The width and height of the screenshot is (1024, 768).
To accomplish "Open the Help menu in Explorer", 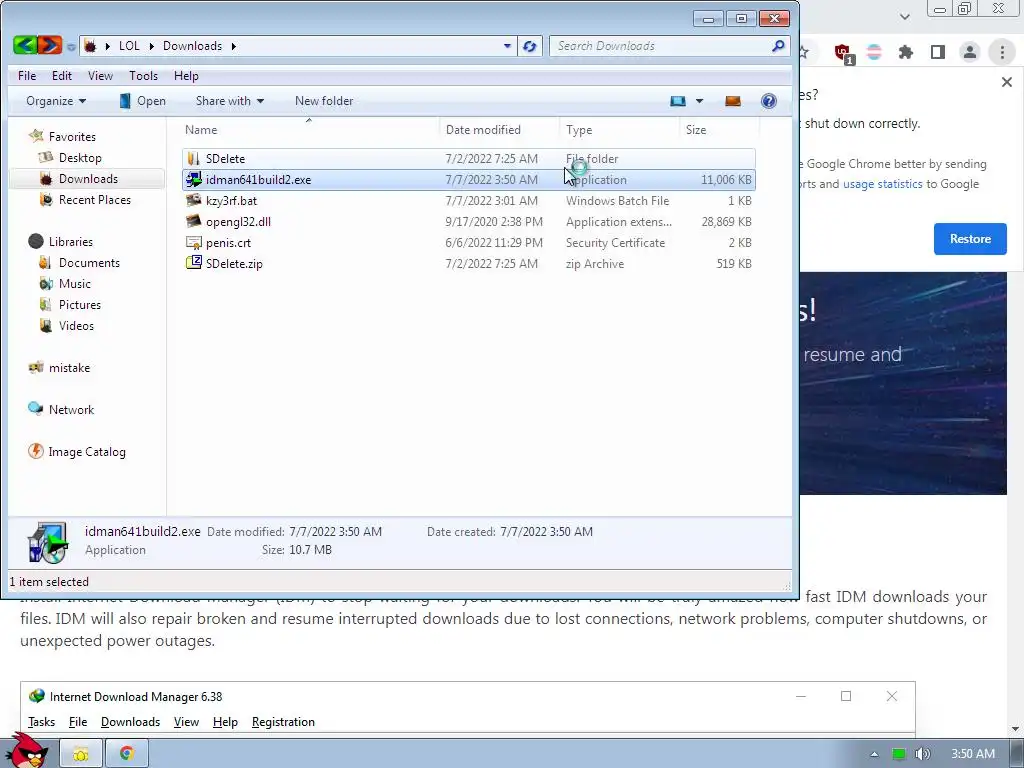I will (x=186, y=76).
